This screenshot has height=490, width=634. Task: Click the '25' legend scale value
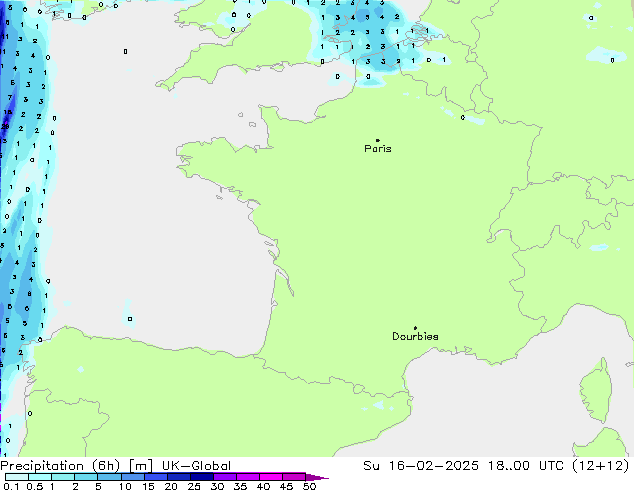point(194,486)
